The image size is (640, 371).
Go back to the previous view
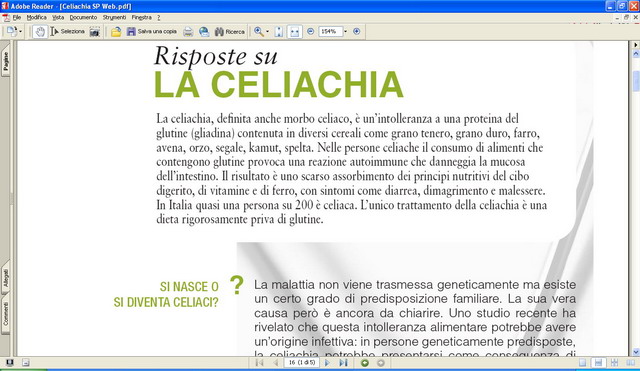point(365,362)
